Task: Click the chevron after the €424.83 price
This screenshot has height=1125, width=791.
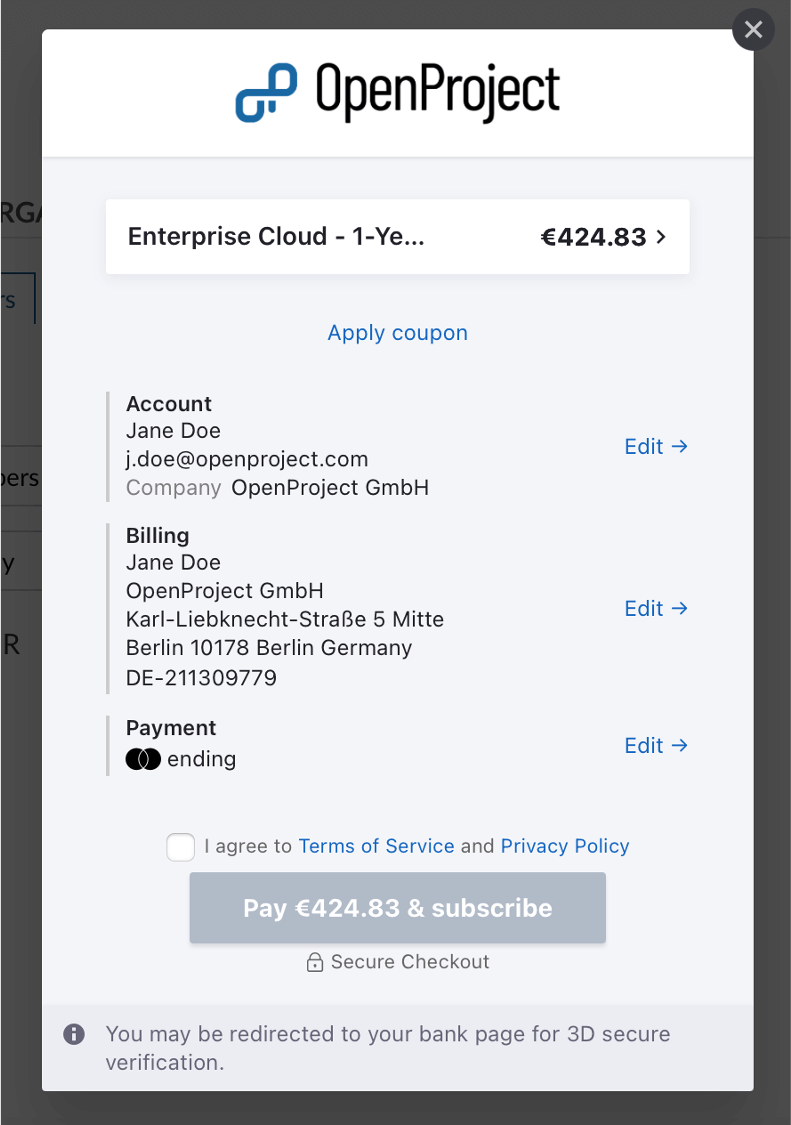Action: [x=660, y=237]
